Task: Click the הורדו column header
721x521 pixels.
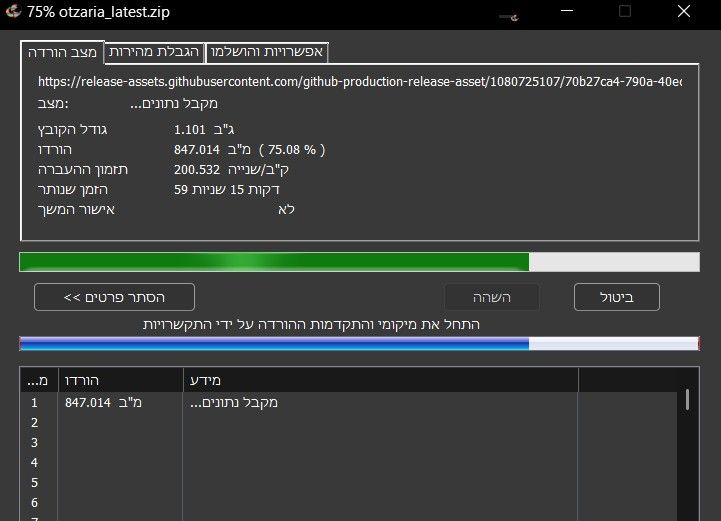Action: click(120, 380)
